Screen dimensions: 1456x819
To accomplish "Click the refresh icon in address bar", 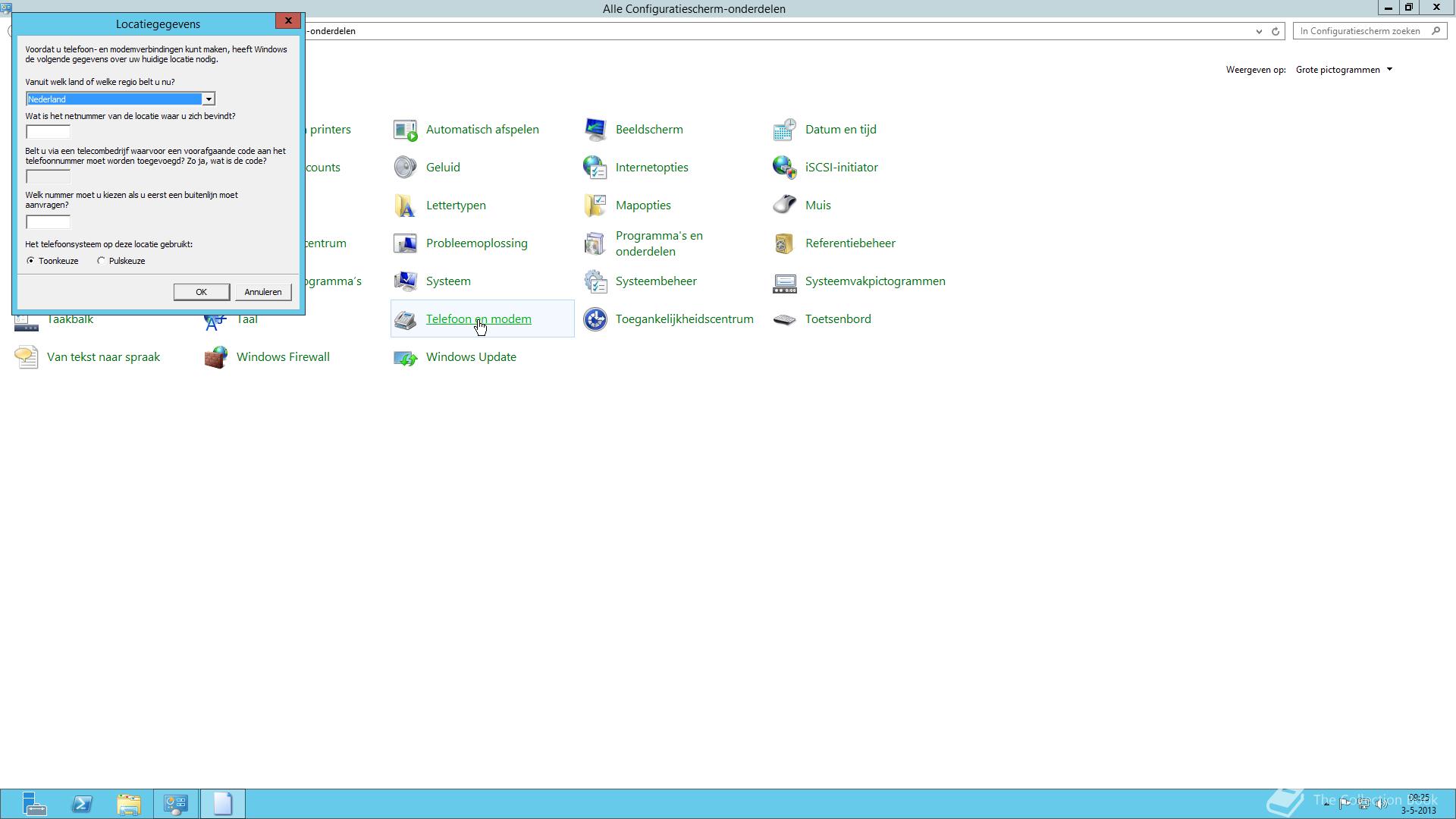I will (x=1276, y=31).
